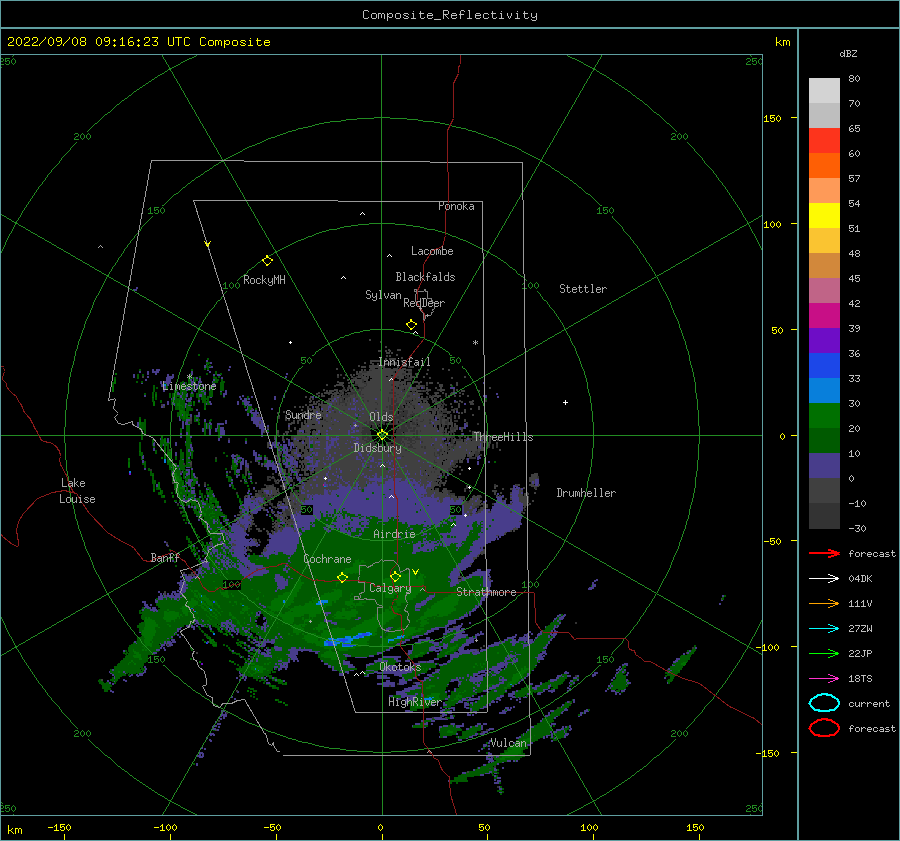Click the Lake Louise label
This screenshot has height=841, width=900.
[77, 491]
